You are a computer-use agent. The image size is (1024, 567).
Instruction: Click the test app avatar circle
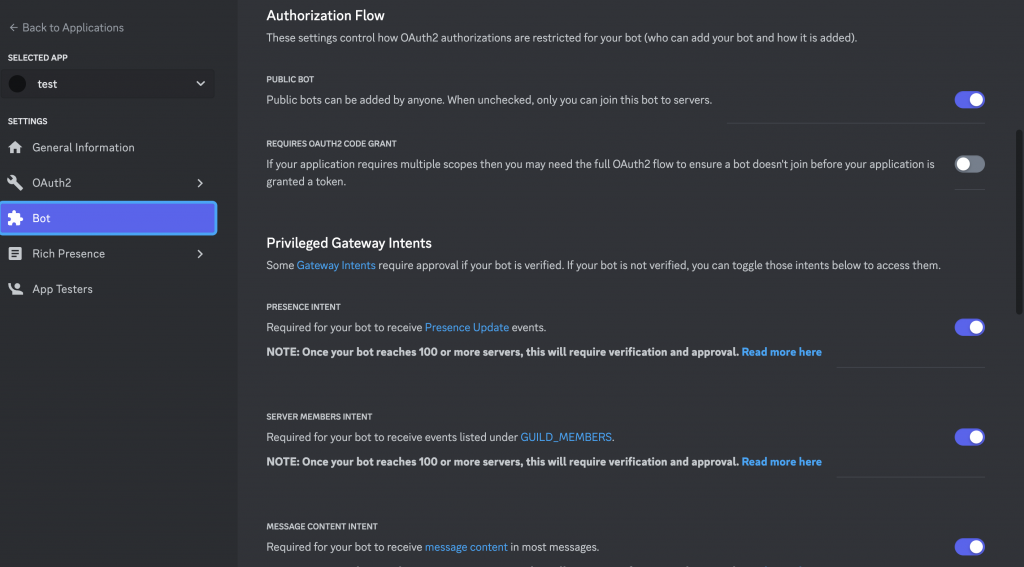[x=17, y=84]
